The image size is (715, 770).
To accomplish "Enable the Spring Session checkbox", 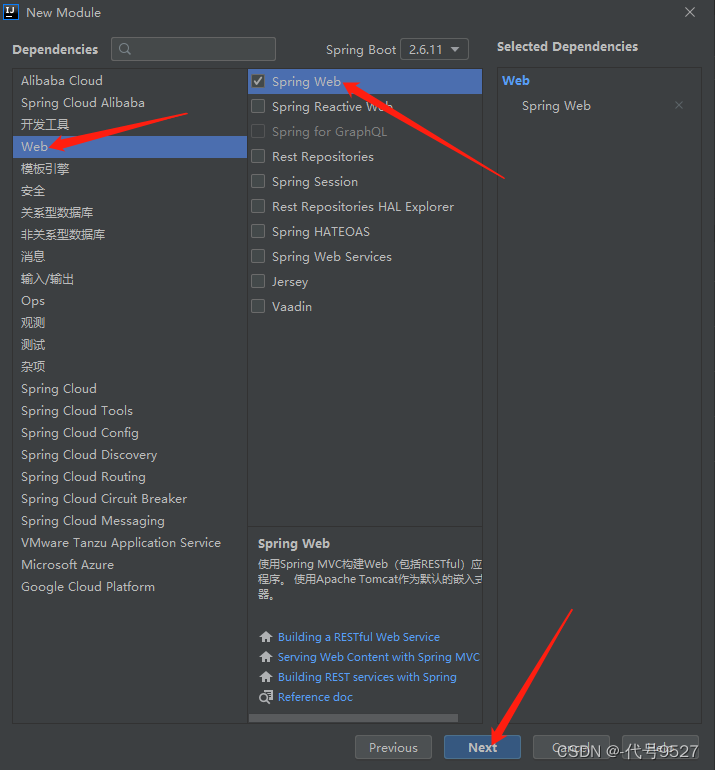I will [258, 181].
